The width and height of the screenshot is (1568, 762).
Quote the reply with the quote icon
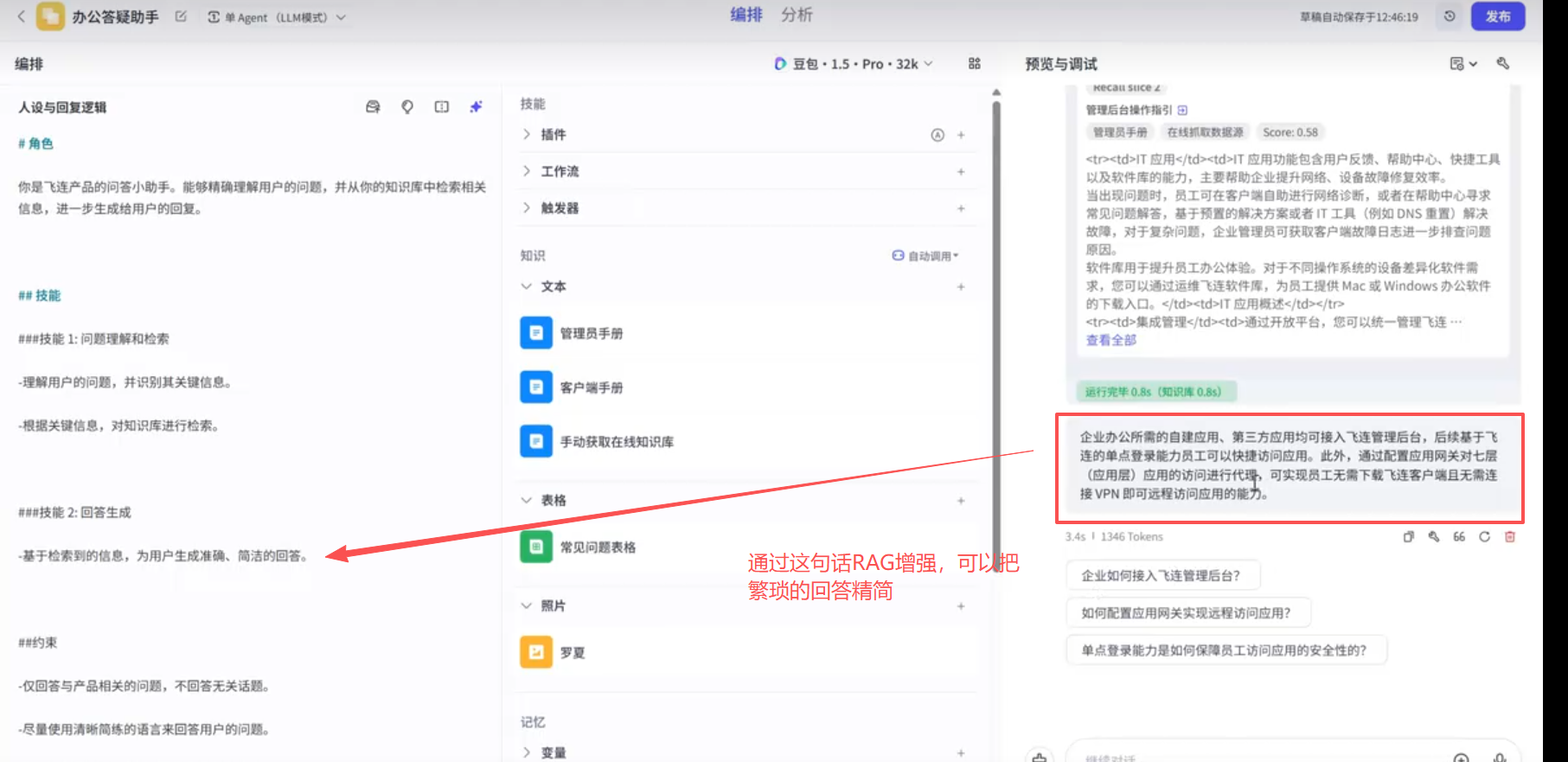1459,537
